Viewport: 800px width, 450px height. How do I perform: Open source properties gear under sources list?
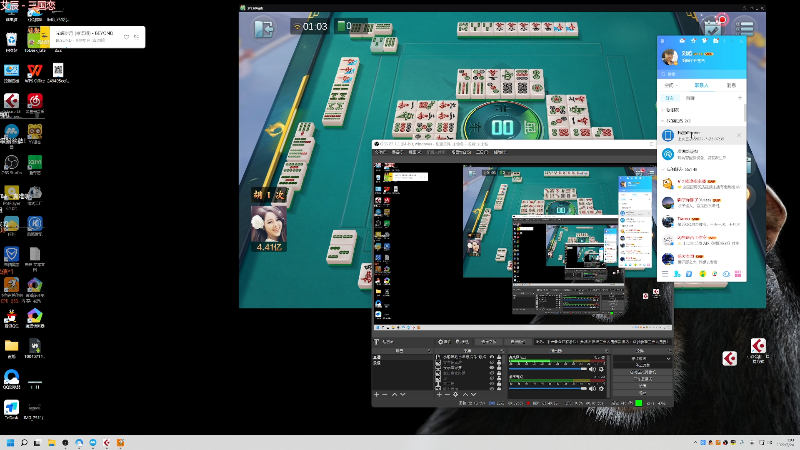[x=456, y=394]
